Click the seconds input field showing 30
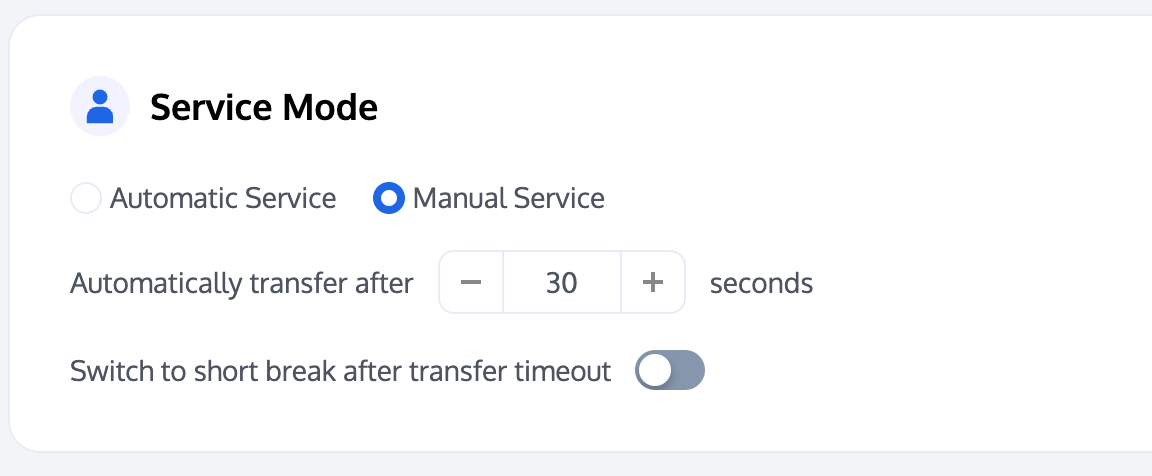The image size is (1152, 476). 562,283
